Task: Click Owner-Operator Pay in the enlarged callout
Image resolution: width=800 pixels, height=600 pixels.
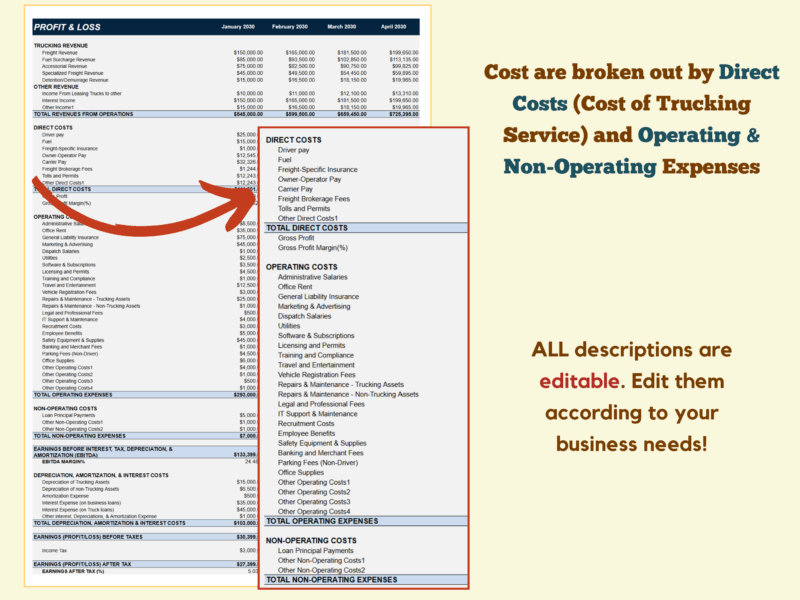Action: coord(309,179)
